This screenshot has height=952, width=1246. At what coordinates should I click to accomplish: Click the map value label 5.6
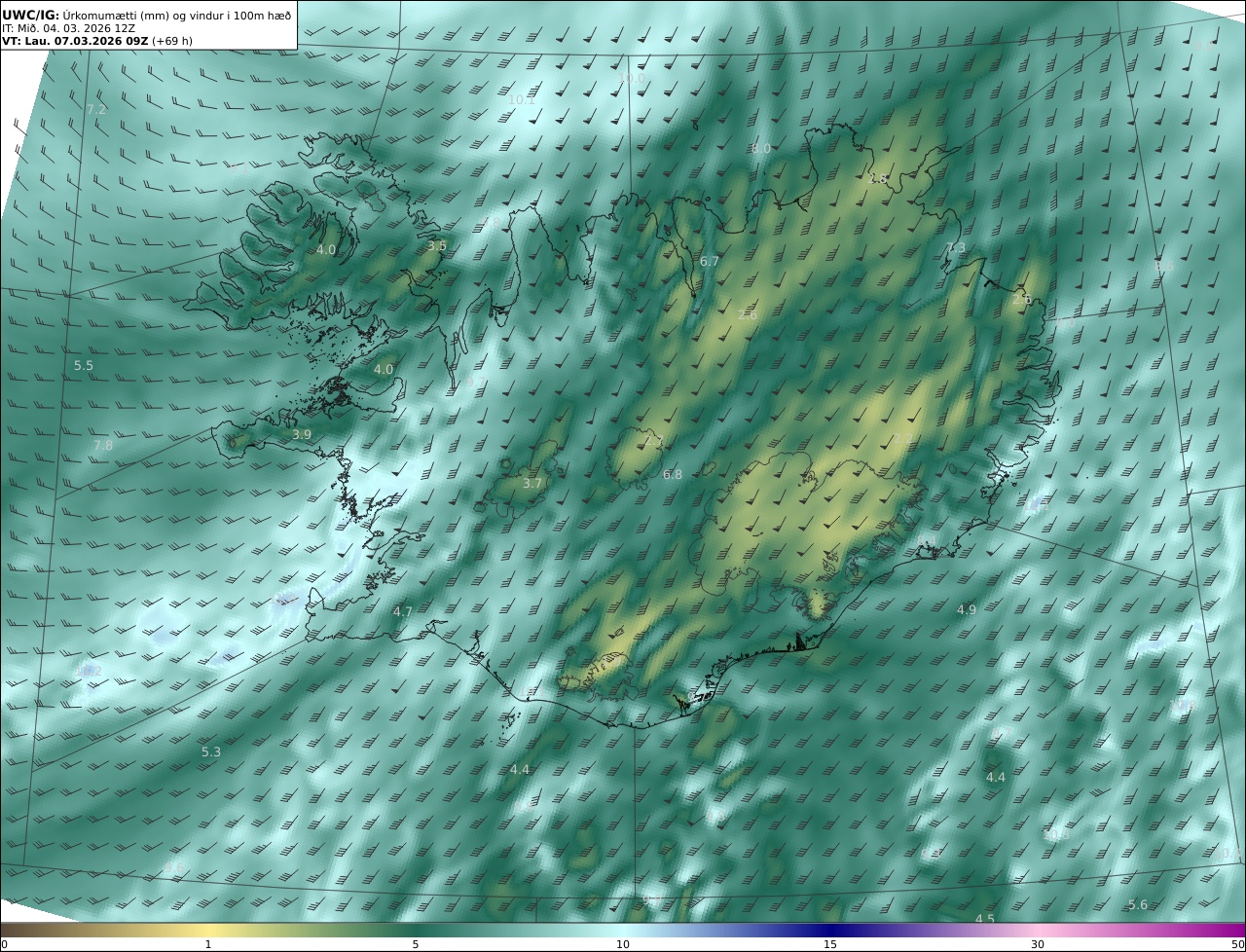point(1138,905)
